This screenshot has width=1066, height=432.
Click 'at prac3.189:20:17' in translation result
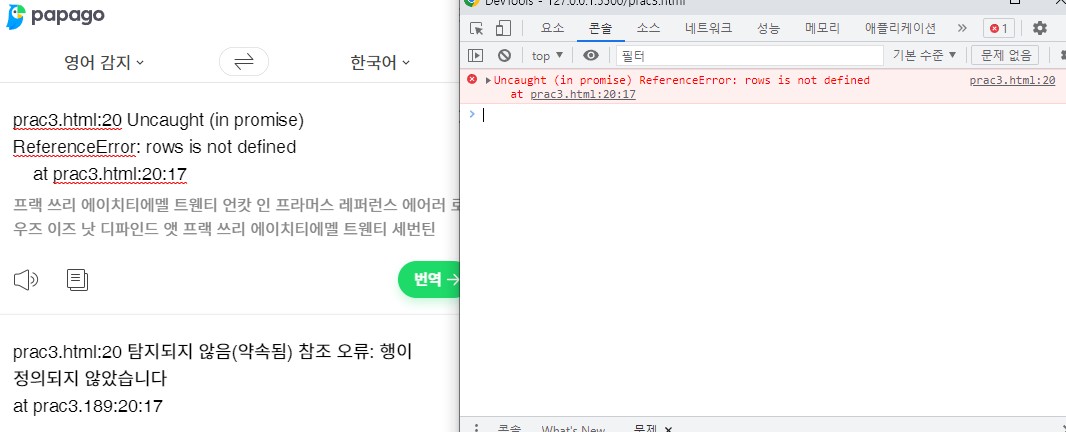[88, 407]
